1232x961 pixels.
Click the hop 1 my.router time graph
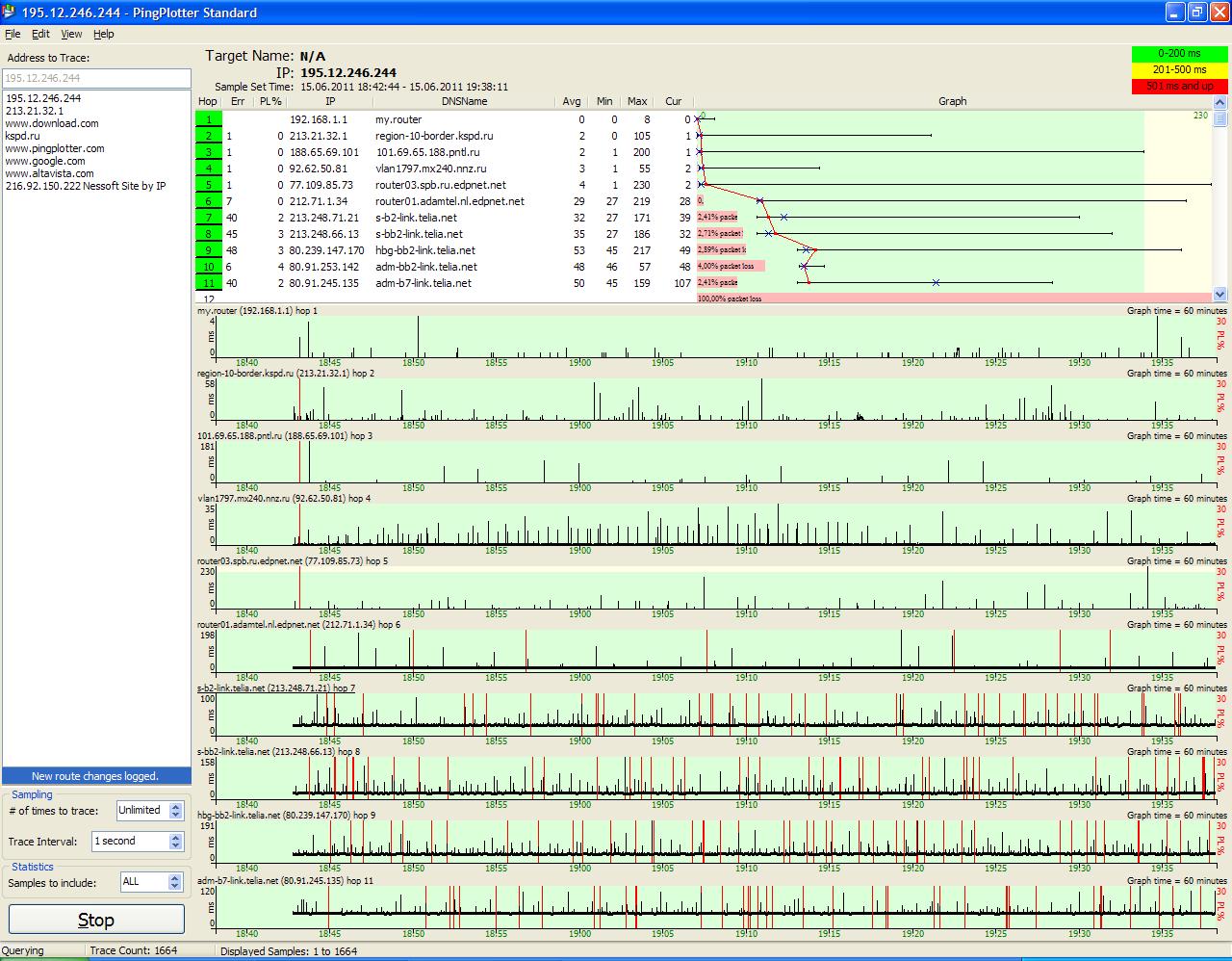pos(714,337)
